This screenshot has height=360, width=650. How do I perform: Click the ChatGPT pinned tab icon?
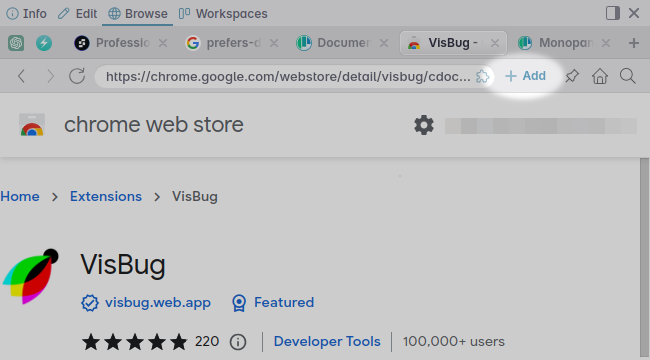click(x=16, y=43)
